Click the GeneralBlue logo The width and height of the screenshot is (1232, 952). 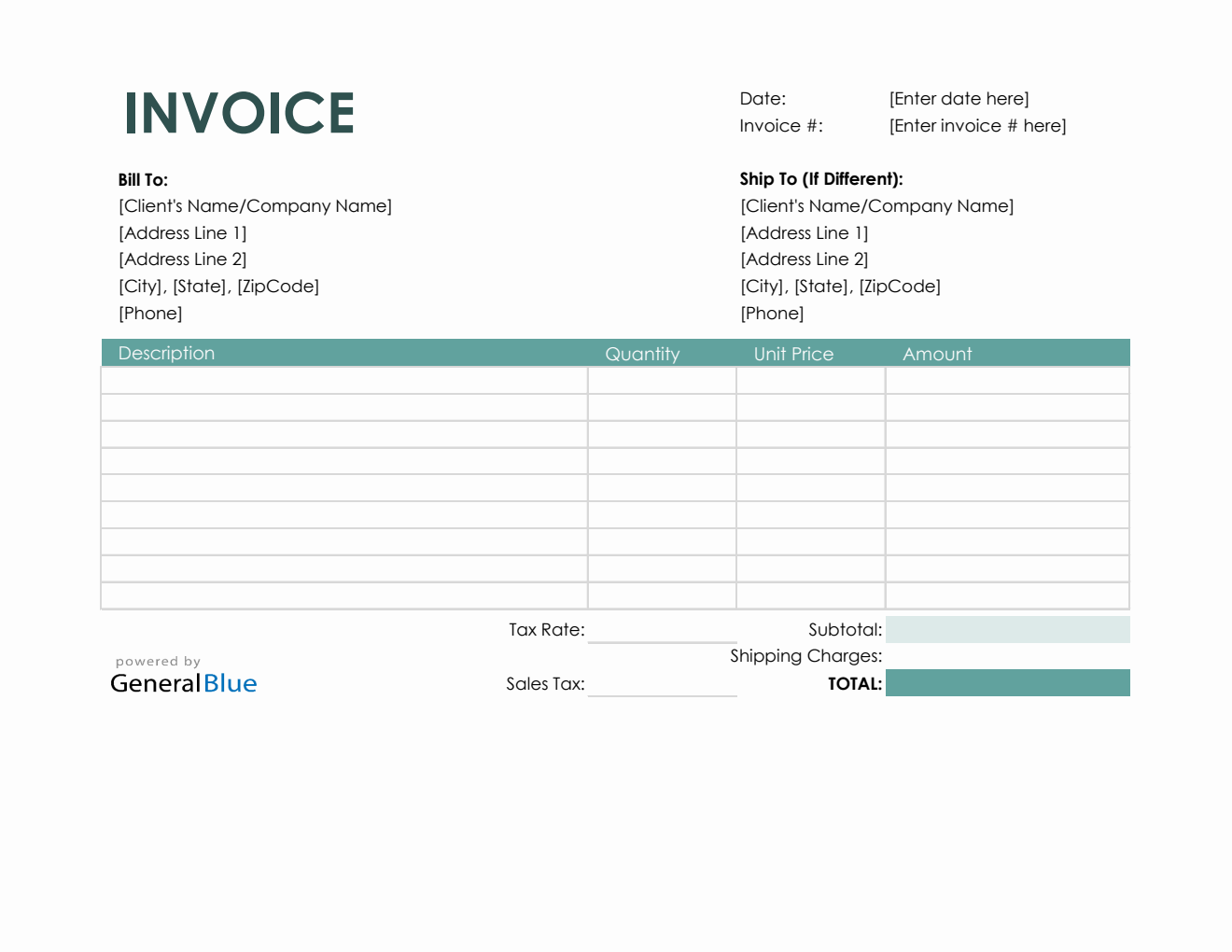coord(183,683)
